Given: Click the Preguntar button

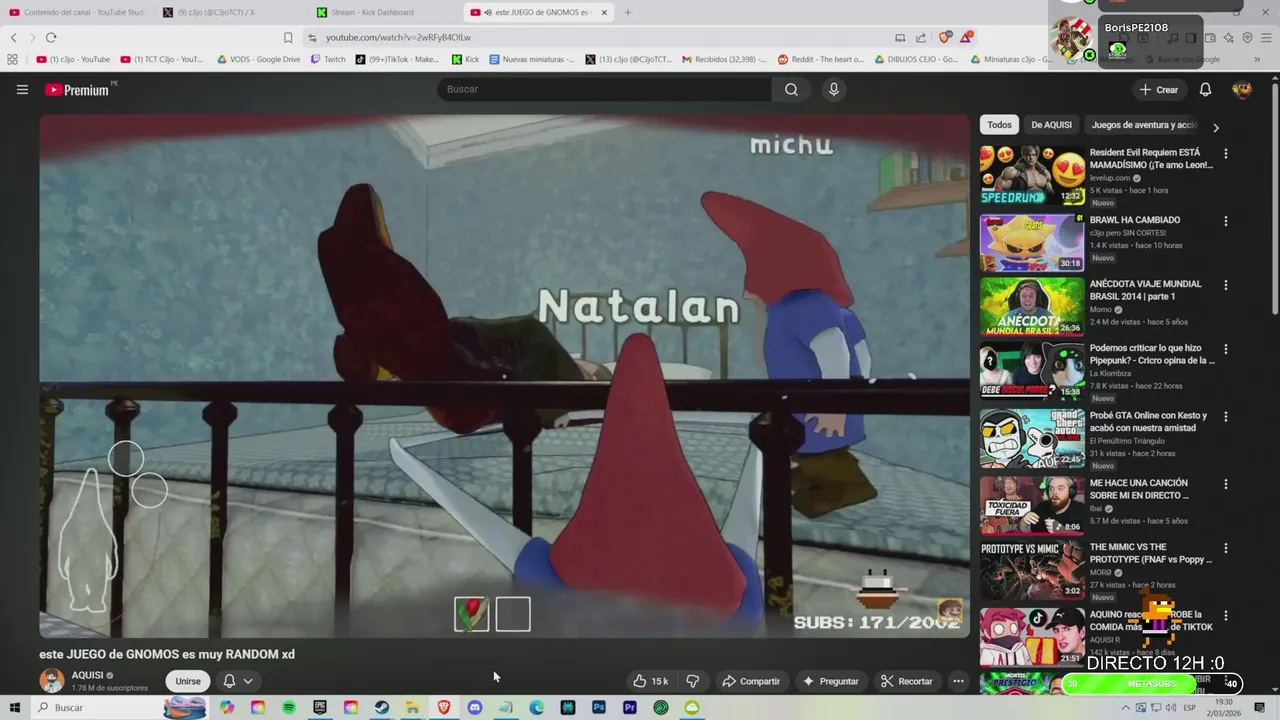Looking at the screenshot, I should [830, 681].
